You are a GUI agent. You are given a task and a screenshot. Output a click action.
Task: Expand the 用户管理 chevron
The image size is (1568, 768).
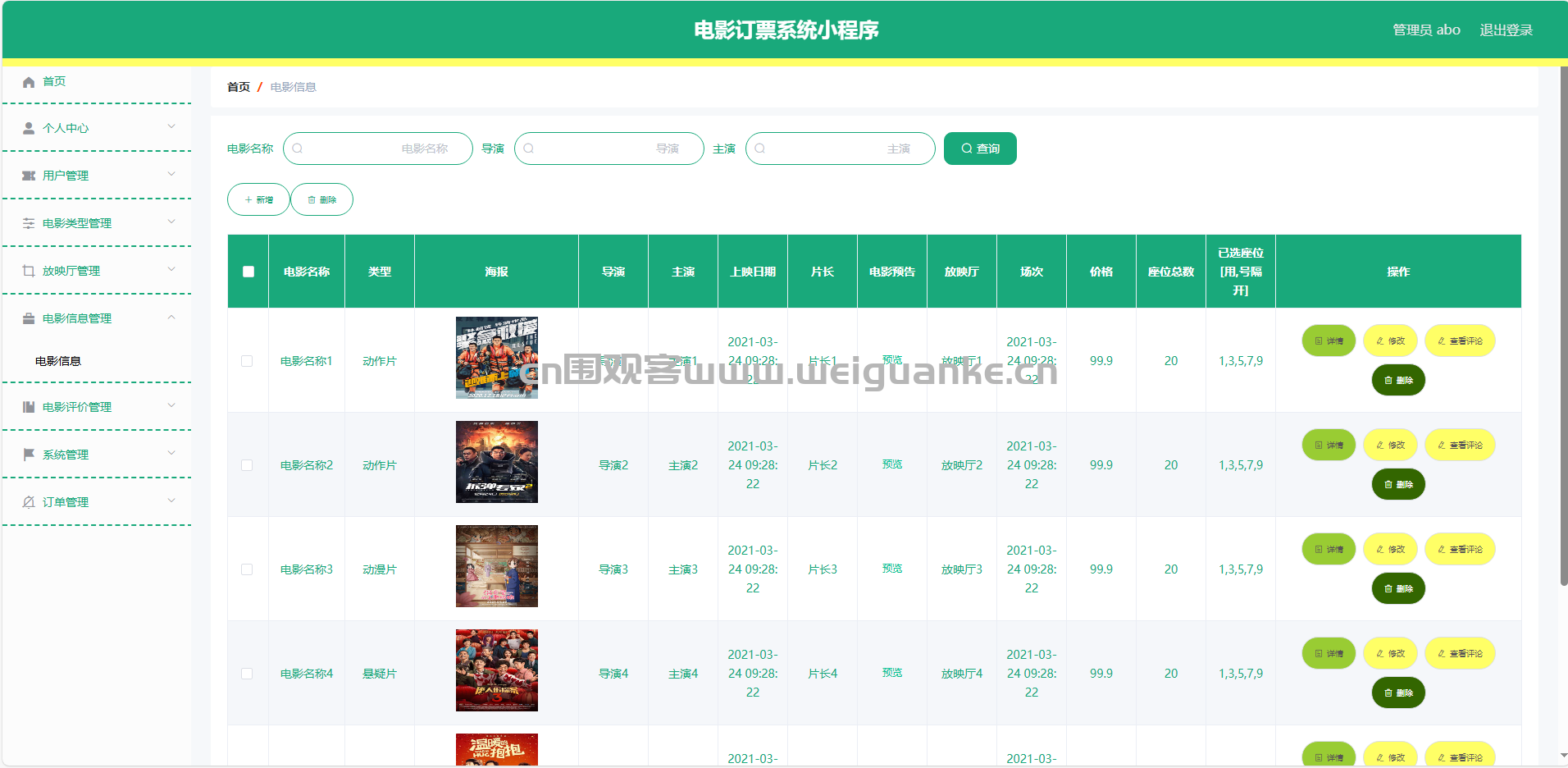click(171, 174)
